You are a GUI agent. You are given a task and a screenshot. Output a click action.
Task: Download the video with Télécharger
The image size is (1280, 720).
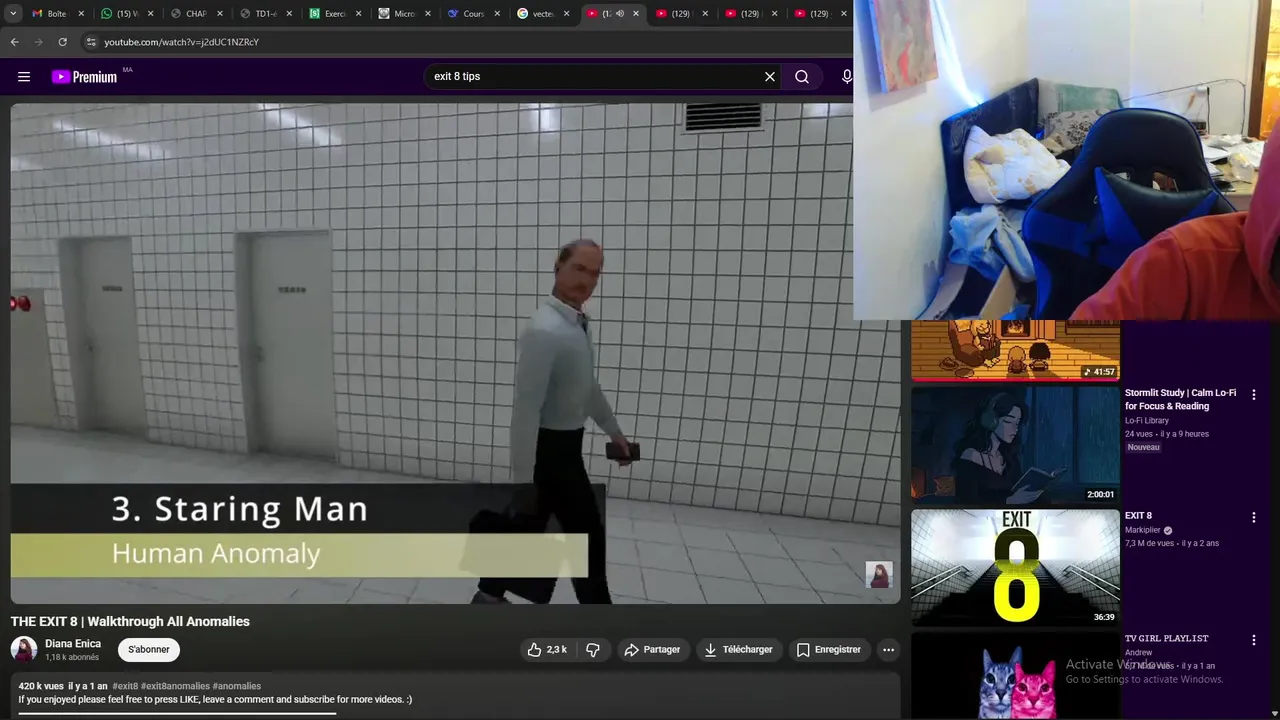738,650
